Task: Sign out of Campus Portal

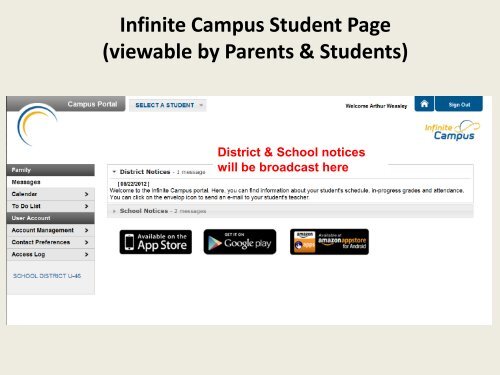Action: point(459,104)
